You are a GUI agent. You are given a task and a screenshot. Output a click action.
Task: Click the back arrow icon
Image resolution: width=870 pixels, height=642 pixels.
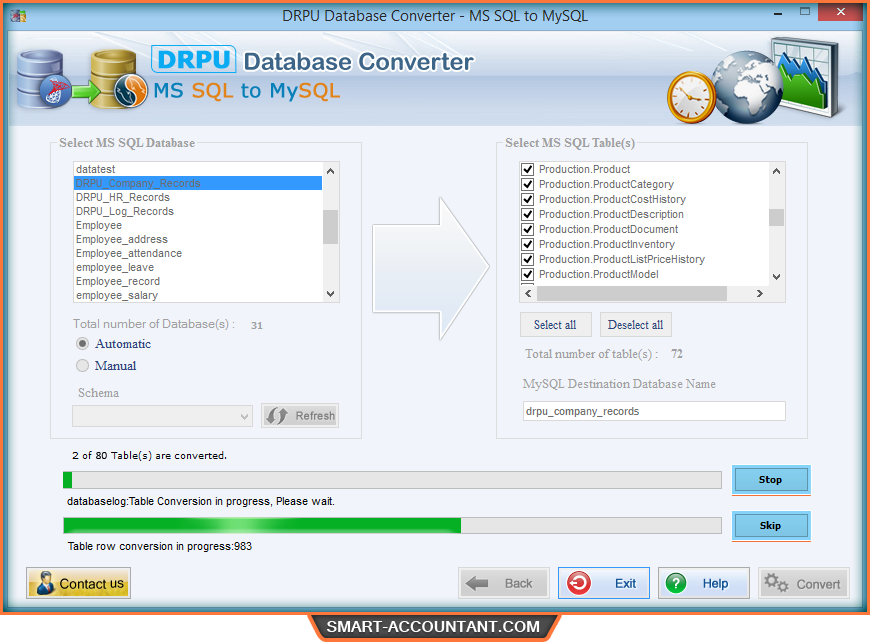coord(477,583)
